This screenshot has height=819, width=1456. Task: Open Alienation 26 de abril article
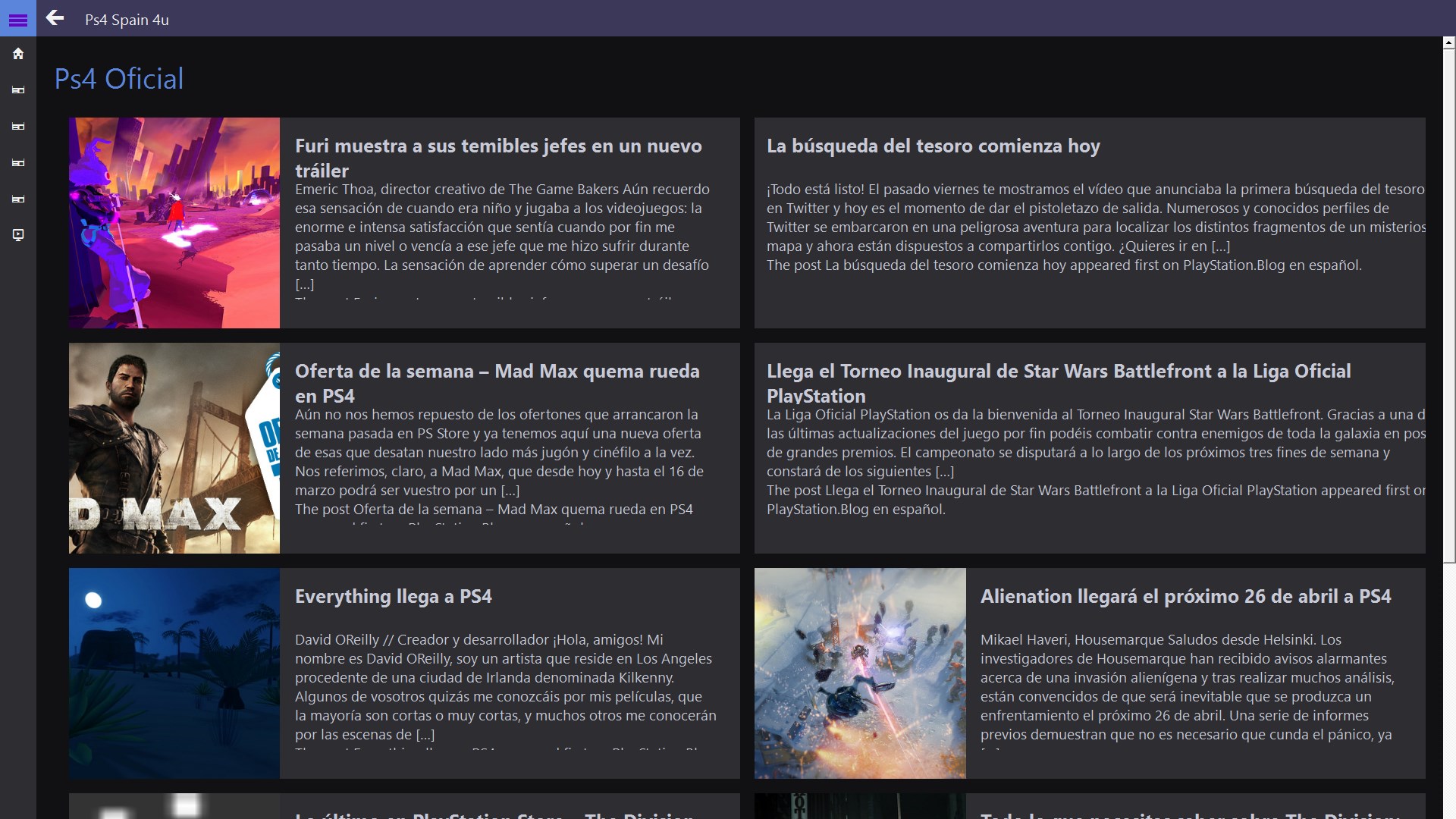point(1185,596)
